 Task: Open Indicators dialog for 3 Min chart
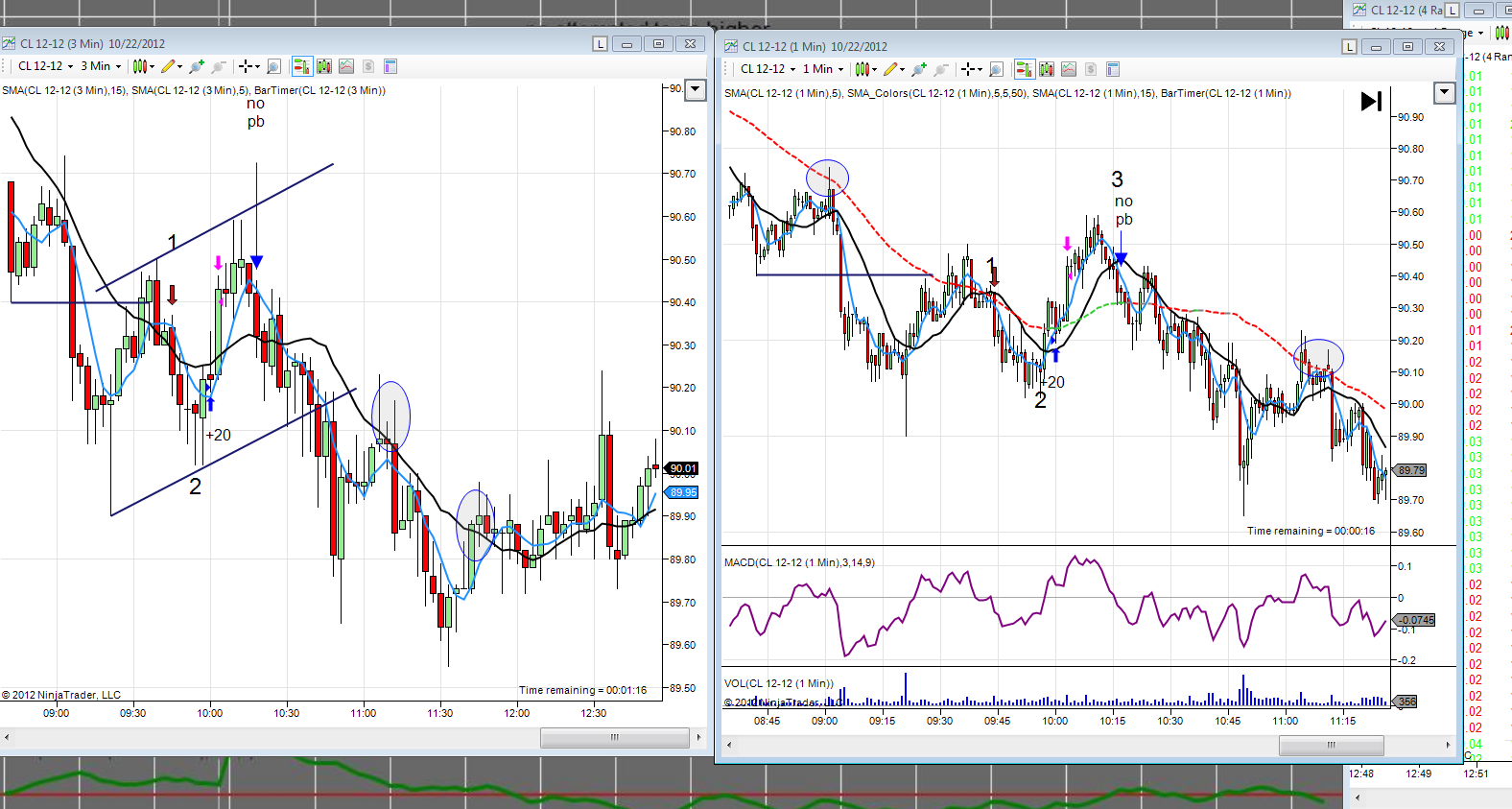tap(324, 66)
